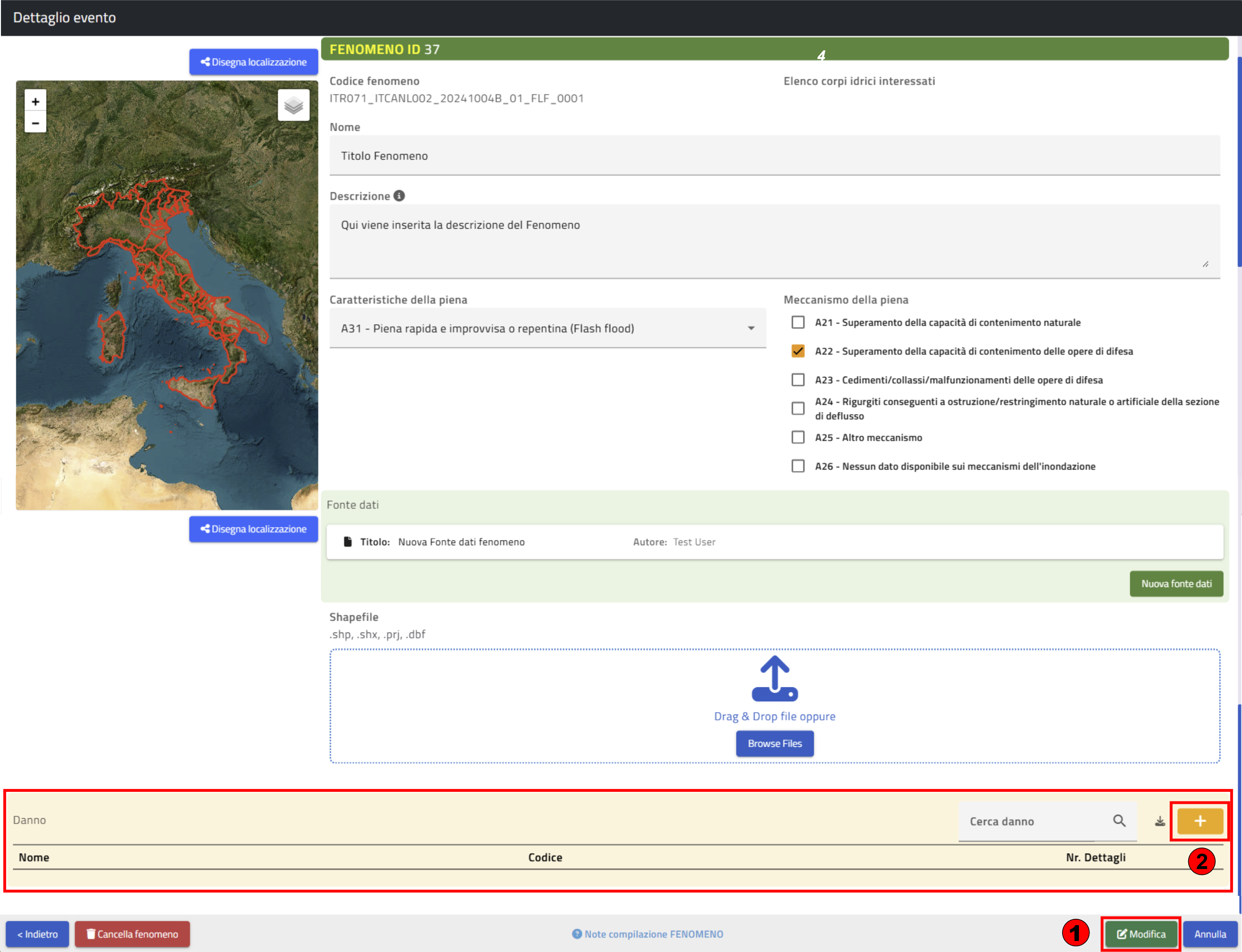
Task: Tick the A25 Altro meccanismo checkbox
Action: click(x=798, y=437)
